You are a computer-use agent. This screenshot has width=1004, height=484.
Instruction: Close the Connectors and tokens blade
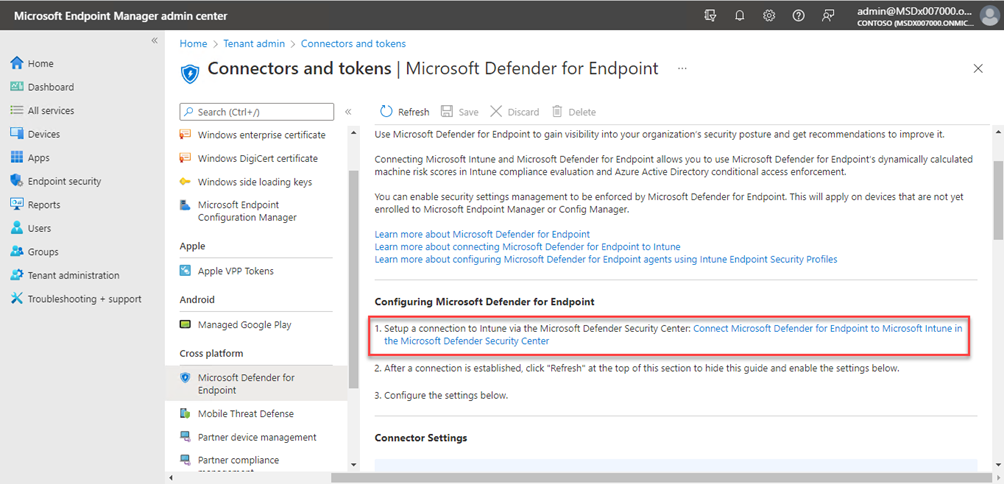point(978,69)
